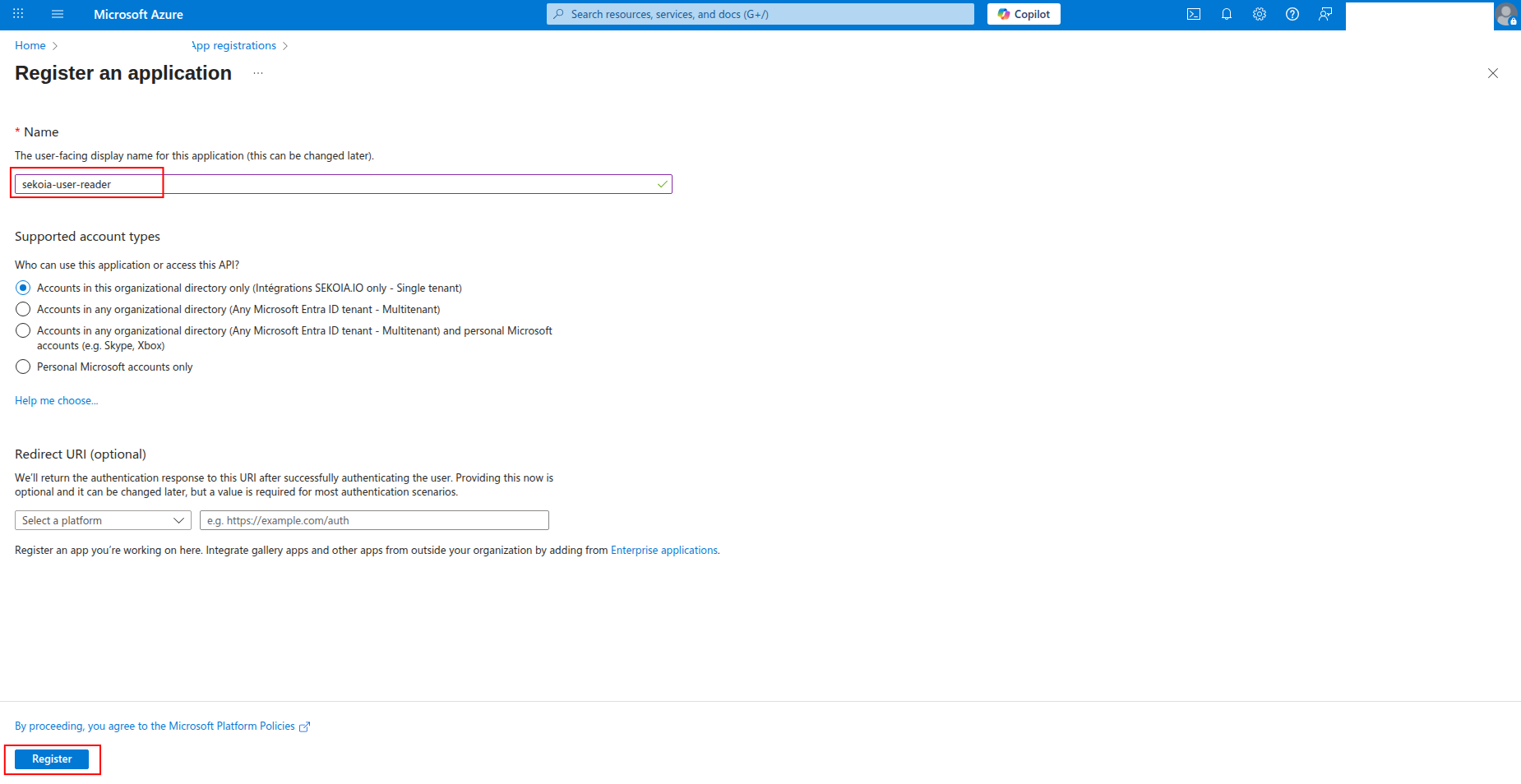Open portal settings gear

tap(1259, 14)
